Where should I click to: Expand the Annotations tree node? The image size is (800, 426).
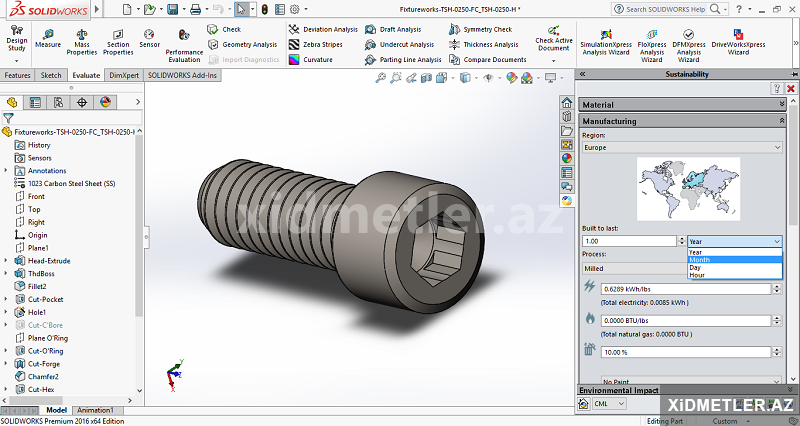click(x=7, y=170)
